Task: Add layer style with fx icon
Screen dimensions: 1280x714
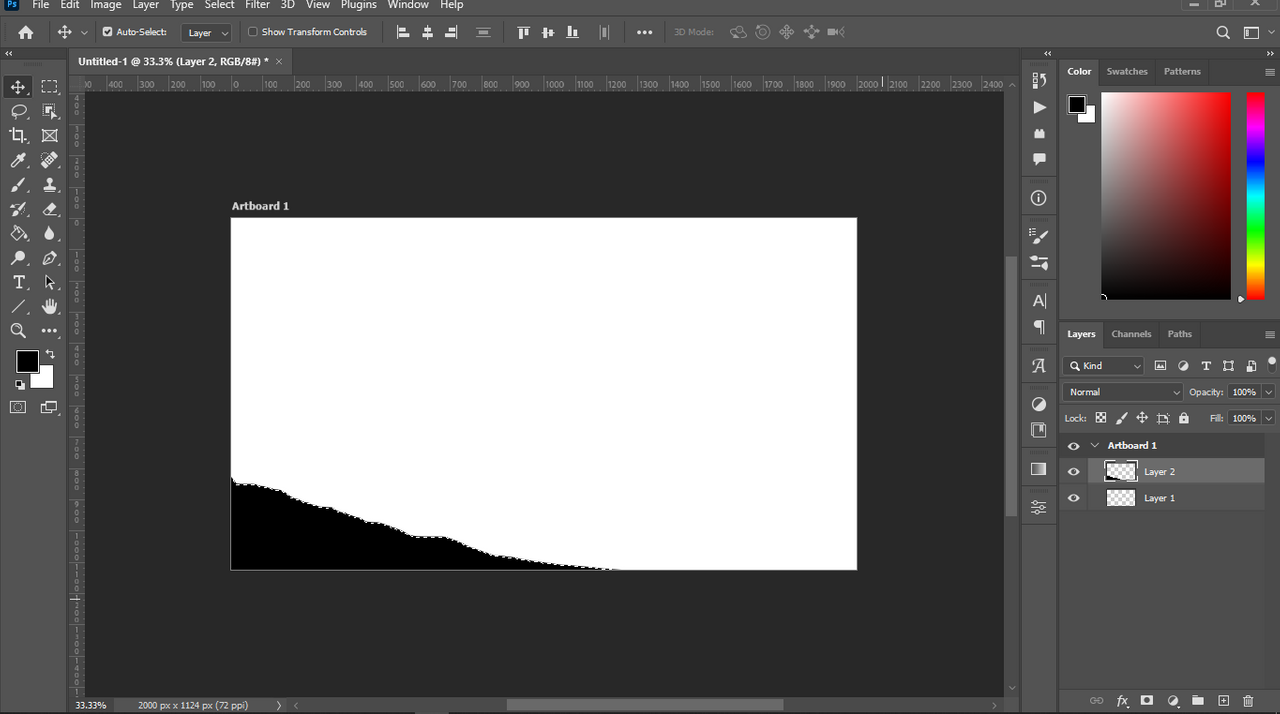Action: click(x=1122, y=701)
